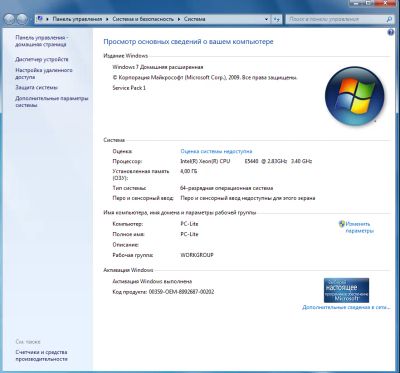Screen dimensions: 400x373
Task: Expand arrow after Панель управления breadcrumb
Action: pos(107,19)
